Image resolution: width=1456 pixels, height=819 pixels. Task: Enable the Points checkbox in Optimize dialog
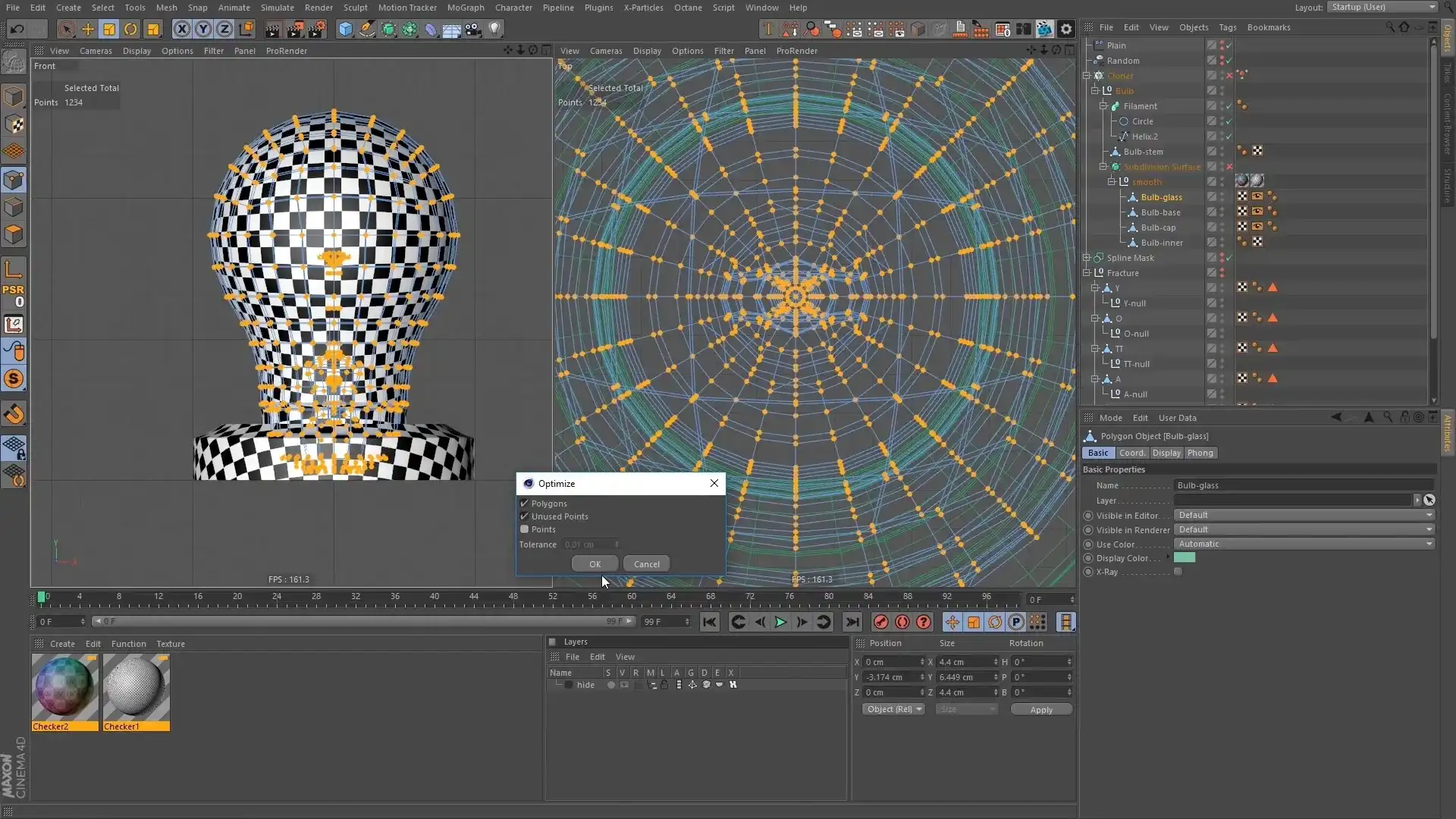(525, 529)
